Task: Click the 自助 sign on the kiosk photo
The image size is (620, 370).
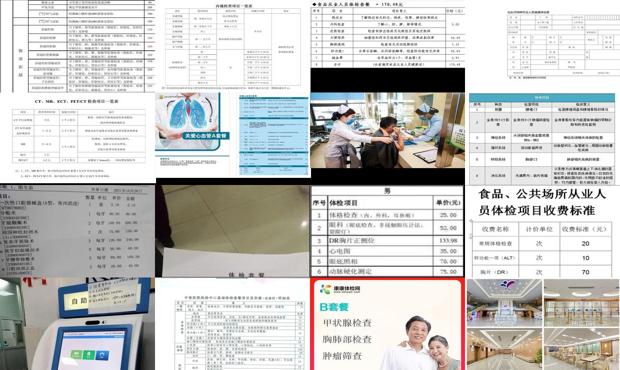Action: [x=79, y=301]
